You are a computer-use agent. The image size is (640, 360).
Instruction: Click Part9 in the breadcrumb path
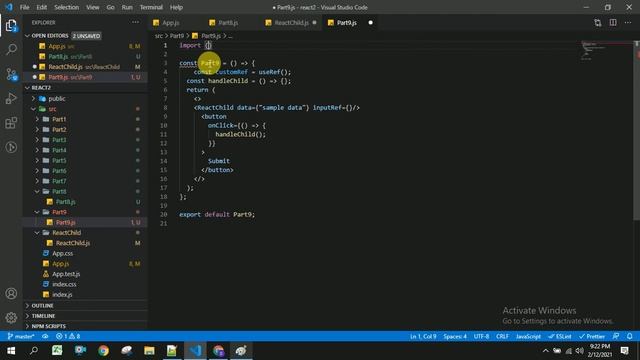176,36
